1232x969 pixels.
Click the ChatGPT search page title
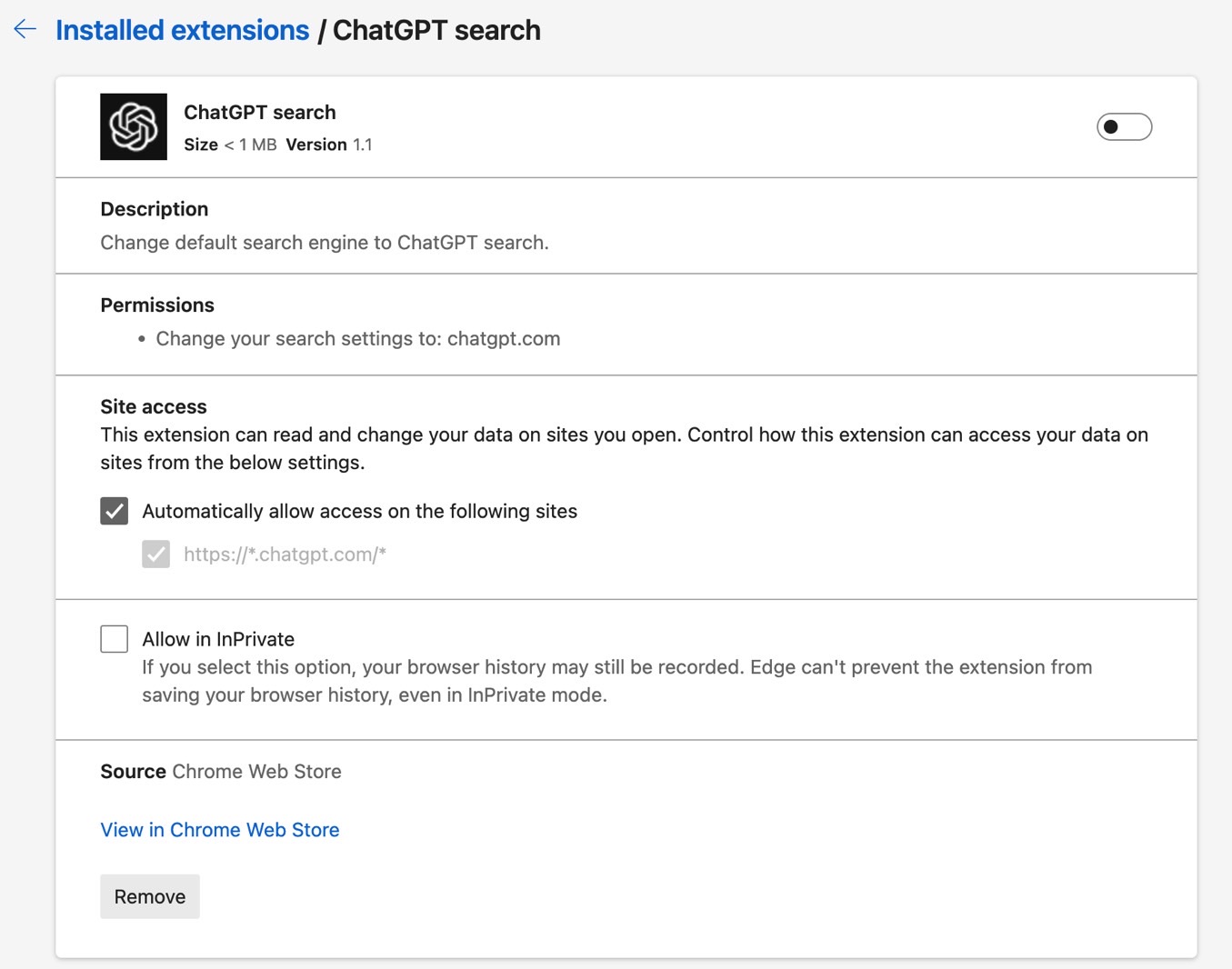pos(436,30)
